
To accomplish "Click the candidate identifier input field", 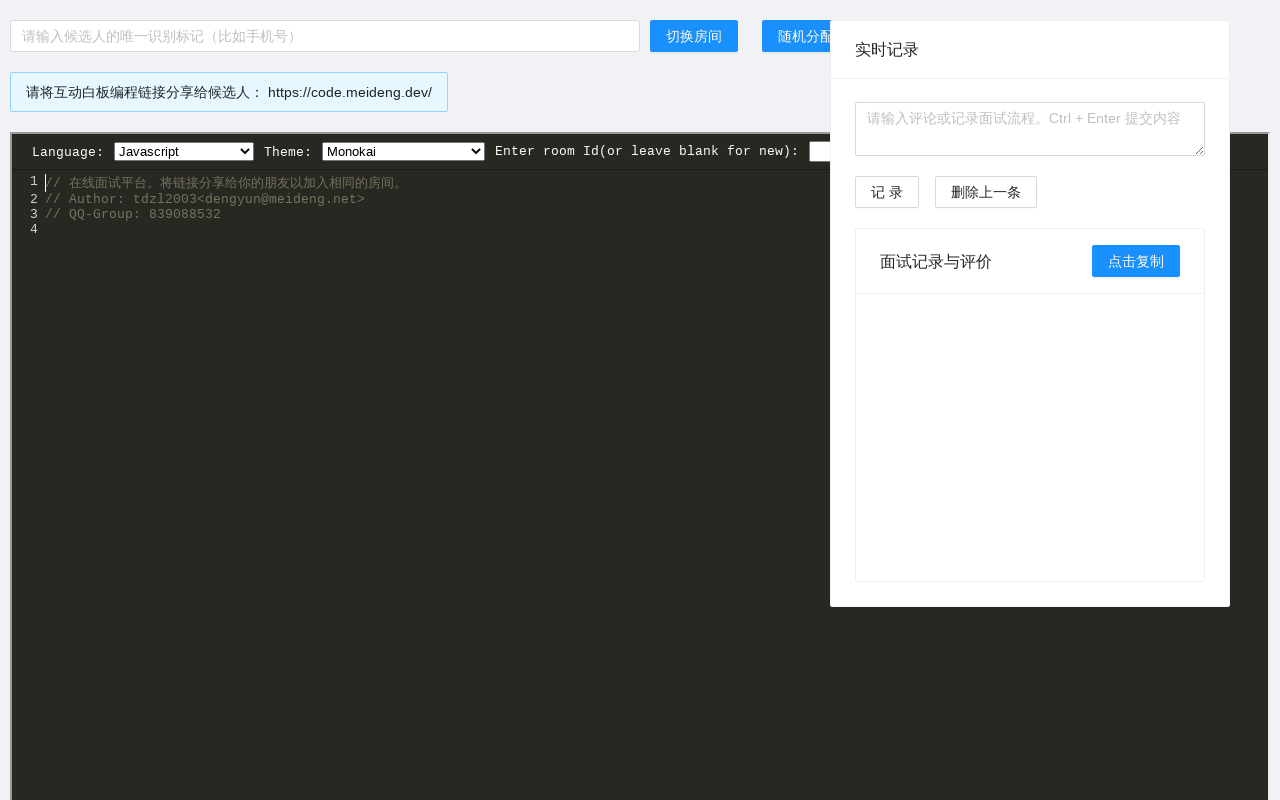I will 325,36.
